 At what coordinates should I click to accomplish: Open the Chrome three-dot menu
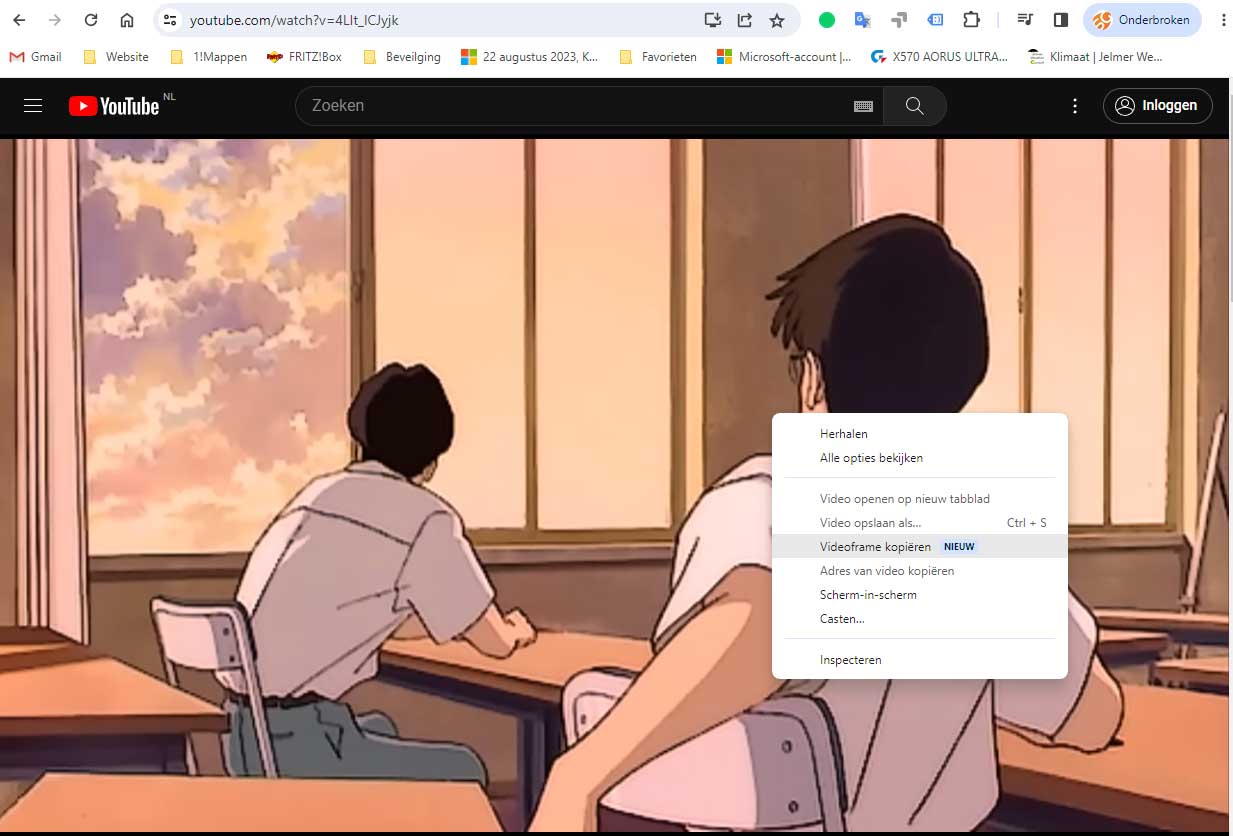pyautogui.click(x=1224, y=20)
